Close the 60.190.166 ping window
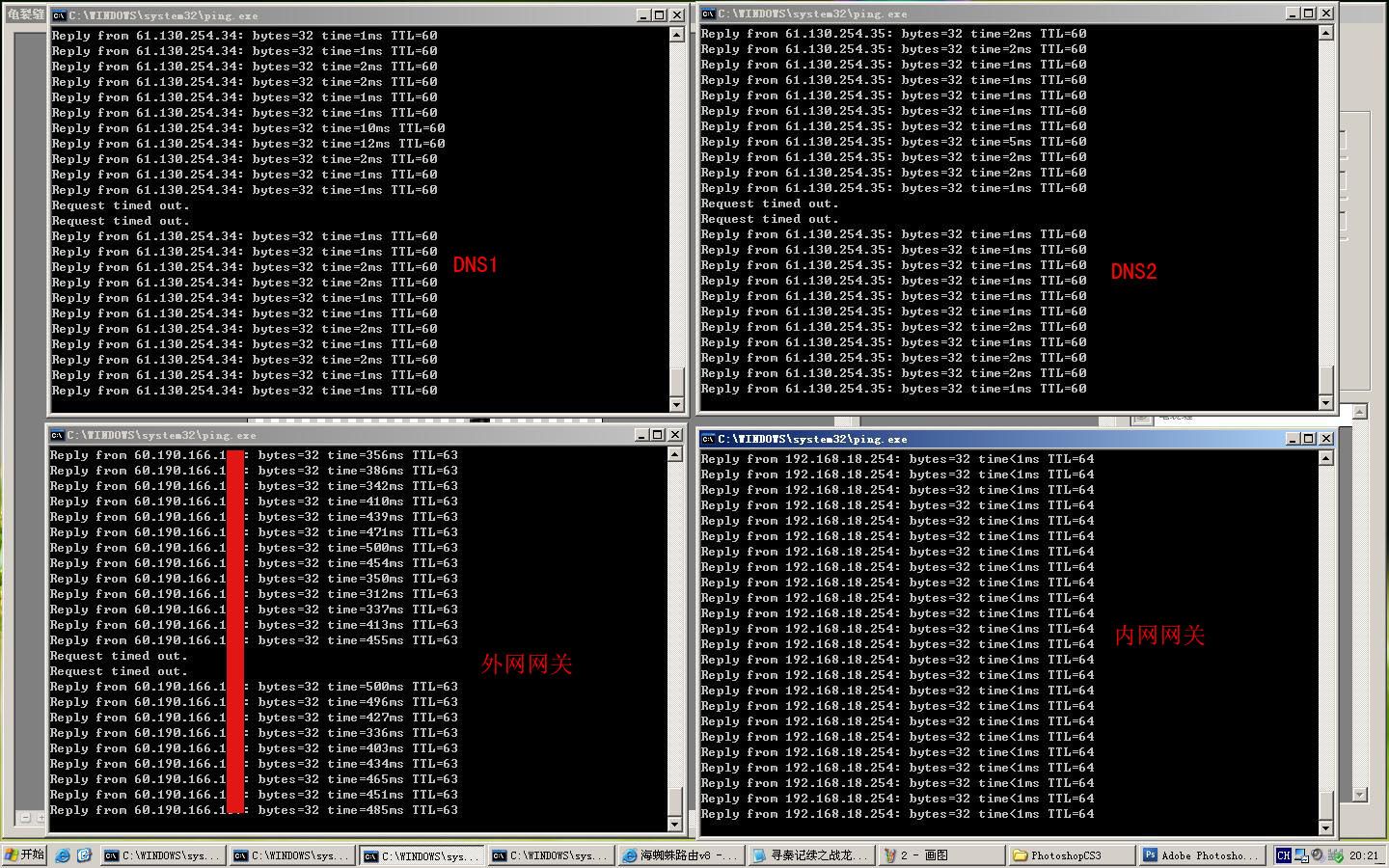Image resolution: width=1389 pixels, height=868 pixels. click(675, 435)
